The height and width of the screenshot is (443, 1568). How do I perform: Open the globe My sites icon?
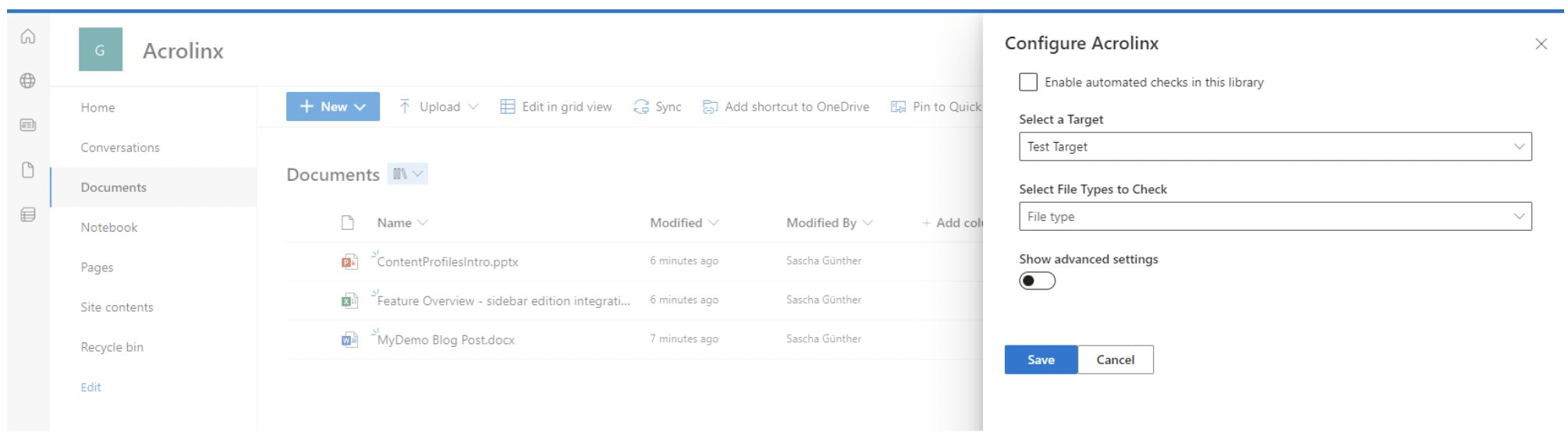(28, 80)
